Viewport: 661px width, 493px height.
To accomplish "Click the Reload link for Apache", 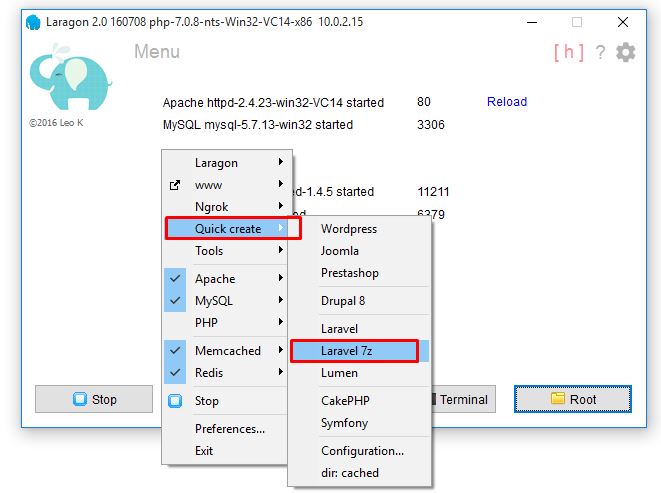I will [507, 102].
